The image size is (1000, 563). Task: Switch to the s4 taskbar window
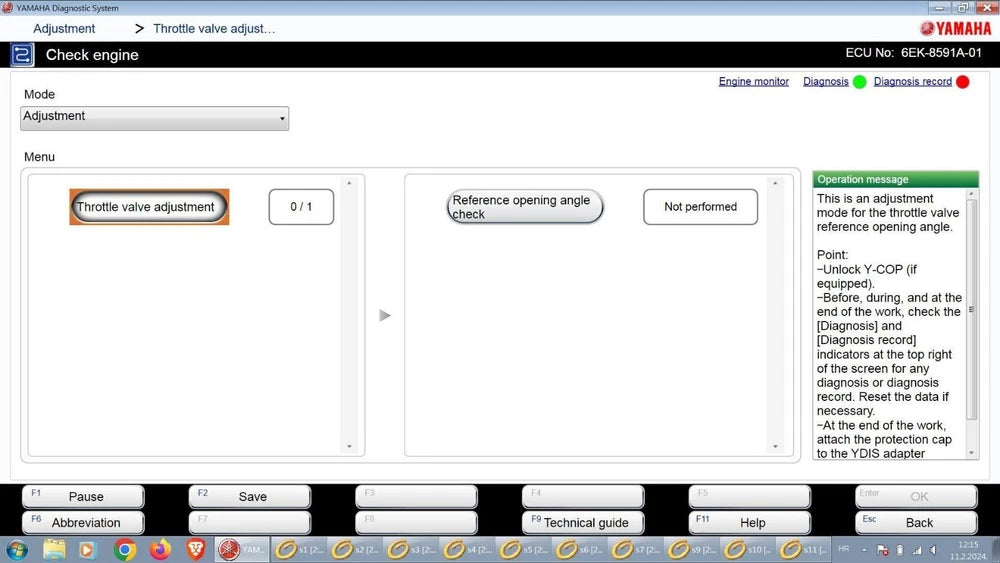point(467,550)
